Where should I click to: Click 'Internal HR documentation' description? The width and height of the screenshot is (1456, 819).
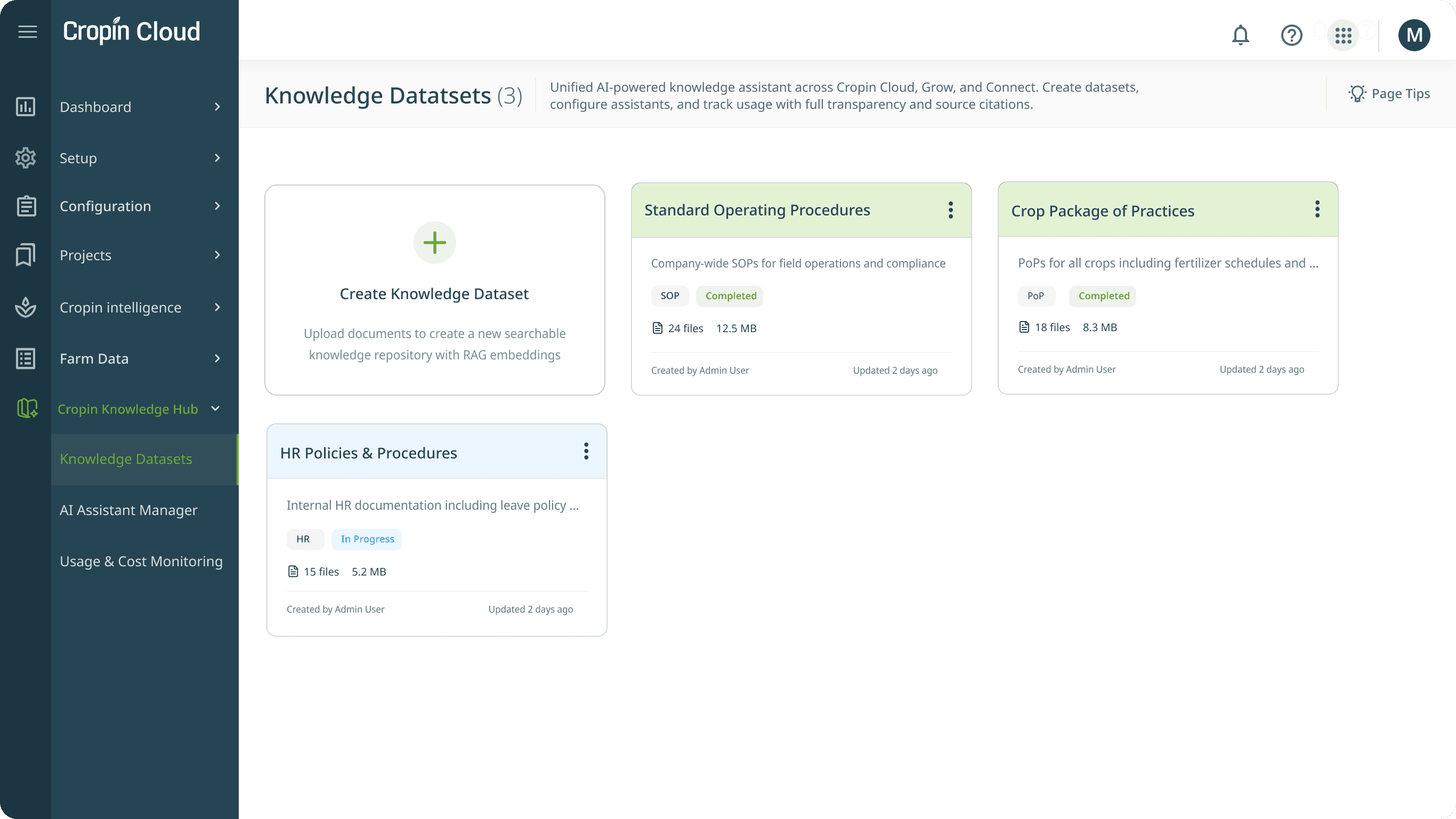point(432,505)
